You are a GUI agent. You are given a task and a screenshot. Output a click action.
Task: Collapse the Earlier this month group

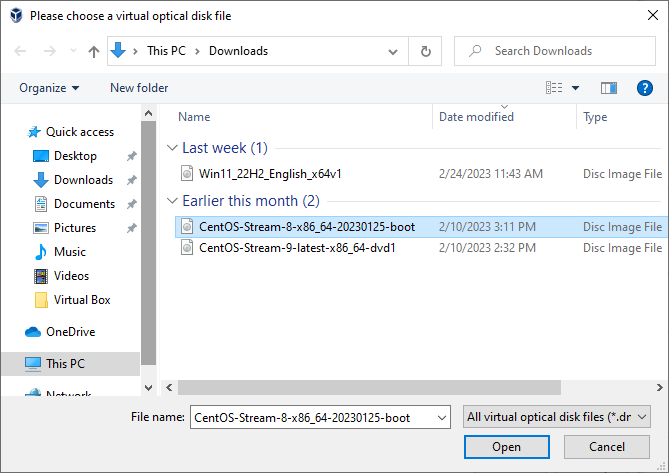pos(172,201)
